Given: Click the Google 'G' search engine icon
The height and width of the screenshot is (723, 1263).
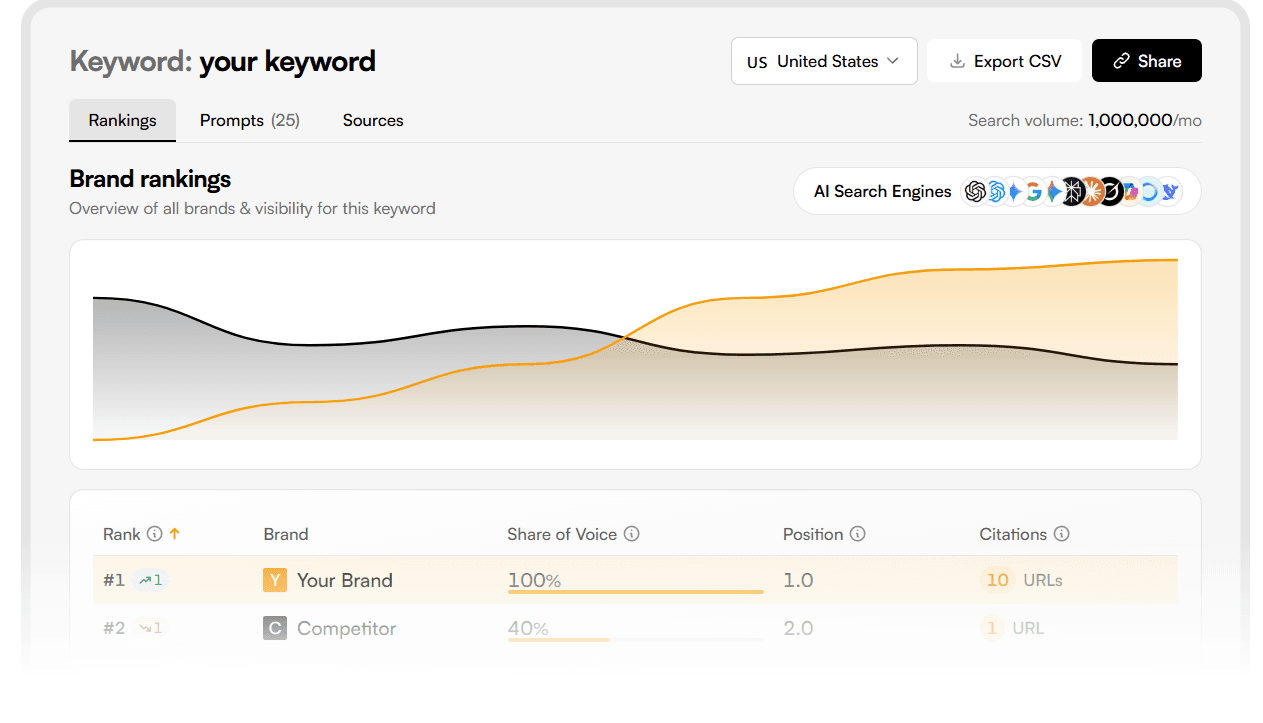Looking at the screenshot, I should (x=1034, y=191).
